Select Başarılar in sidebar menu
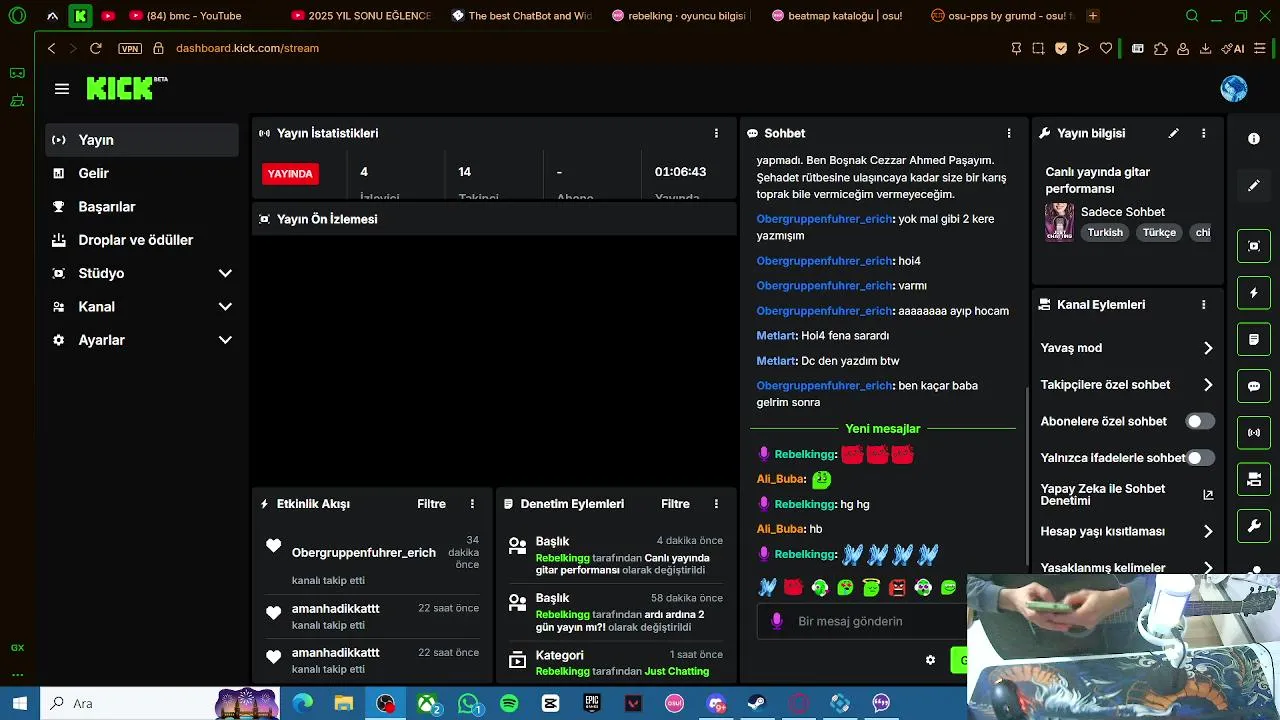1280x720 pixels. pyautogui.click(x=142, y=207)
